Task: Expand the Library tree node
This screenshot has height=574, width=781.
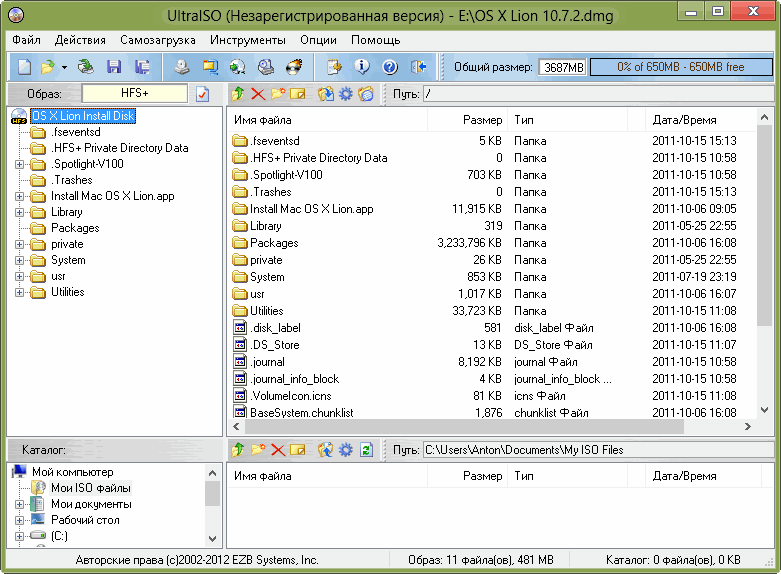Action: pos(19,212)
